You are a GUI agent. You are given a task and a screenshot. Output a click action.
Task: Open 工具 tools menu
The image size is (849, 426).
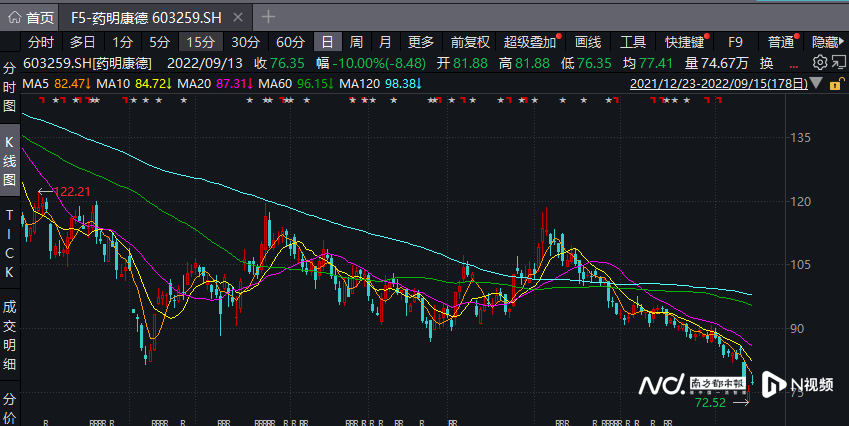(x=632, y=42)
